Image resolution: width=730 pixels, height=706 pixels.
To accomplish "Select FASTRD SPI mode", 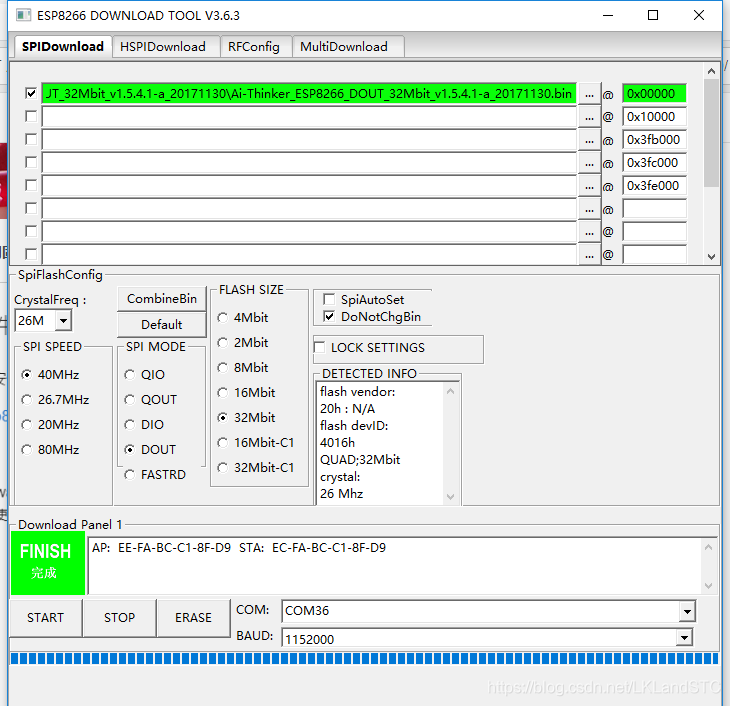I will coord(130,475).
